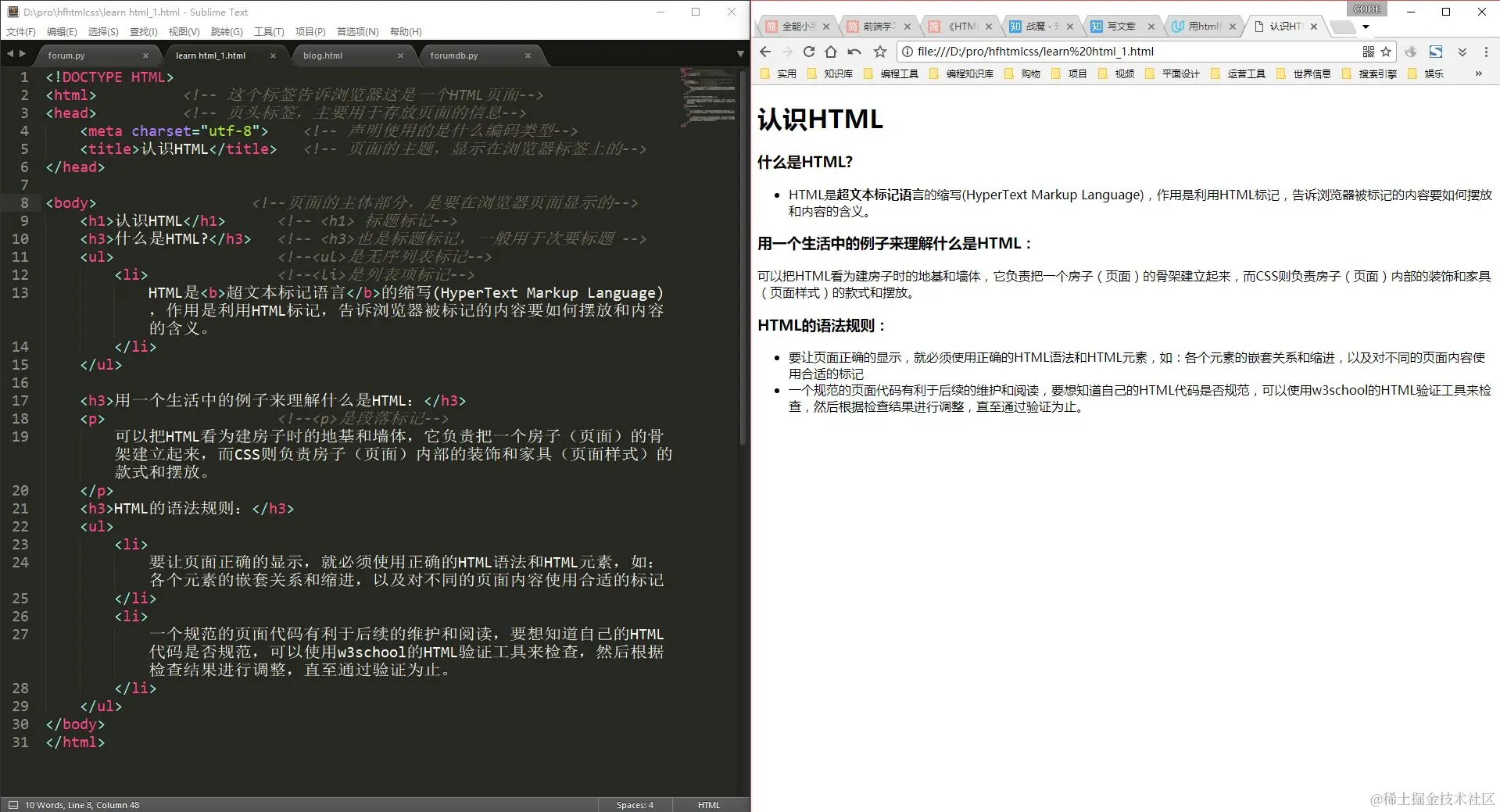Open the tab list dropdown in Sublime

740,54
